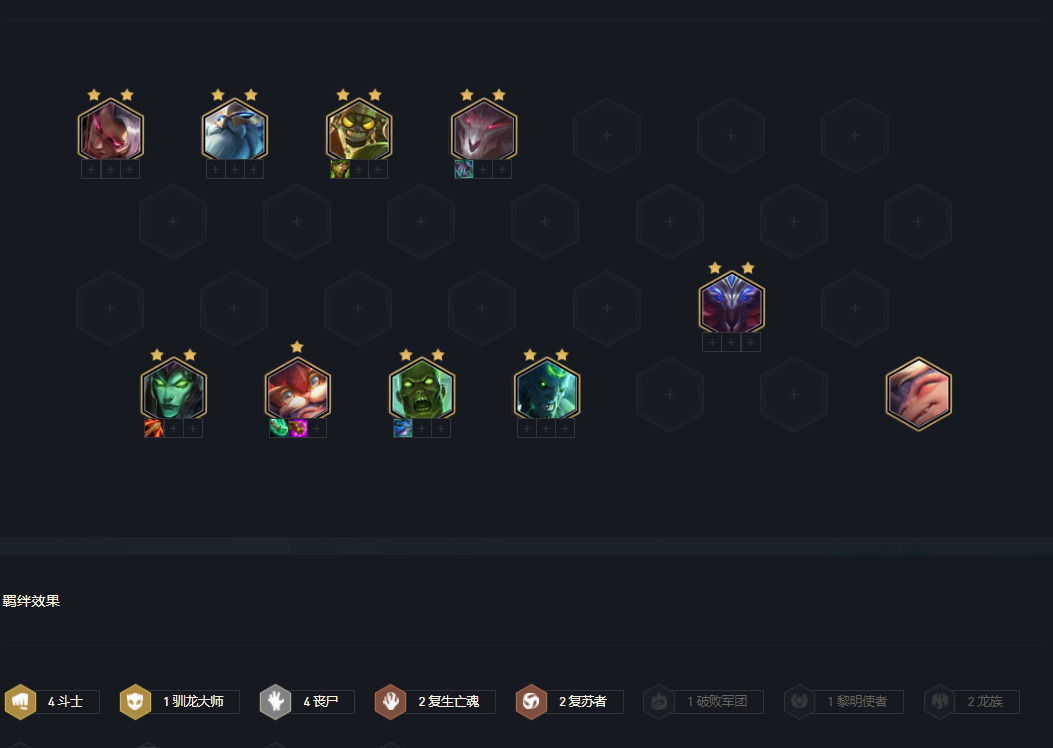Select the red-haired one-star champion

tap(297, 390)
